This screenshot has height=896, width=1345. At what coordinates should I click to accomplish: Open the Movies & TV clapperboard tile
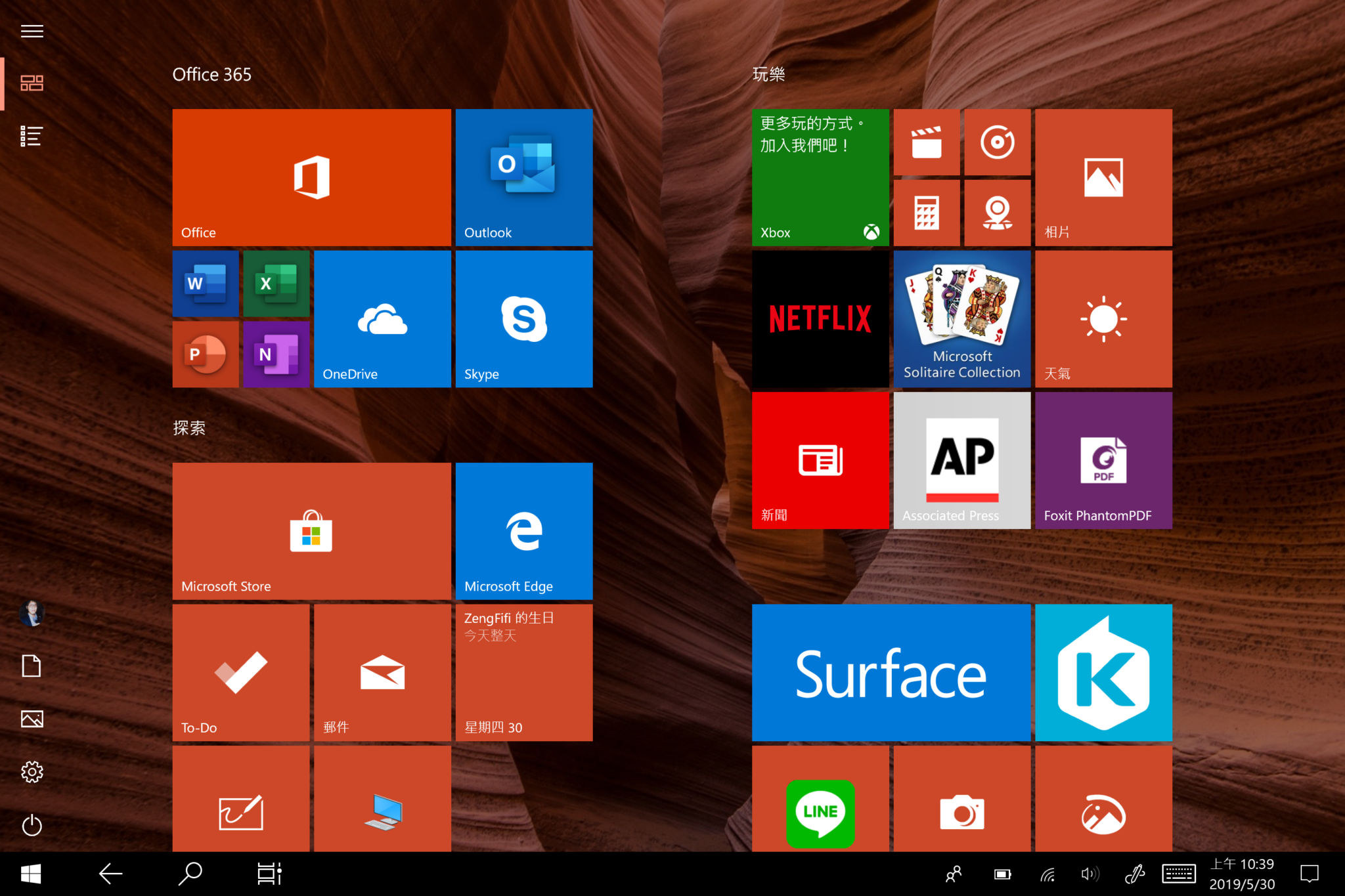927,142
